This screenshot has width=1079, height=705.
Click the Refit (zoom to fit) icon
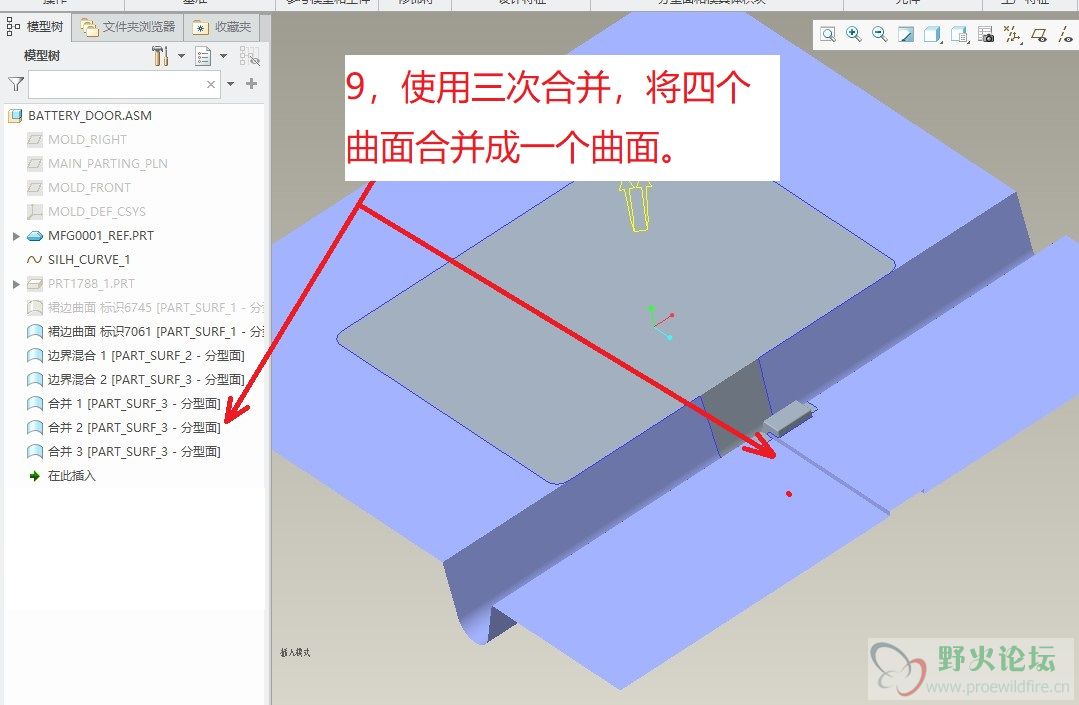click(827, 34)
